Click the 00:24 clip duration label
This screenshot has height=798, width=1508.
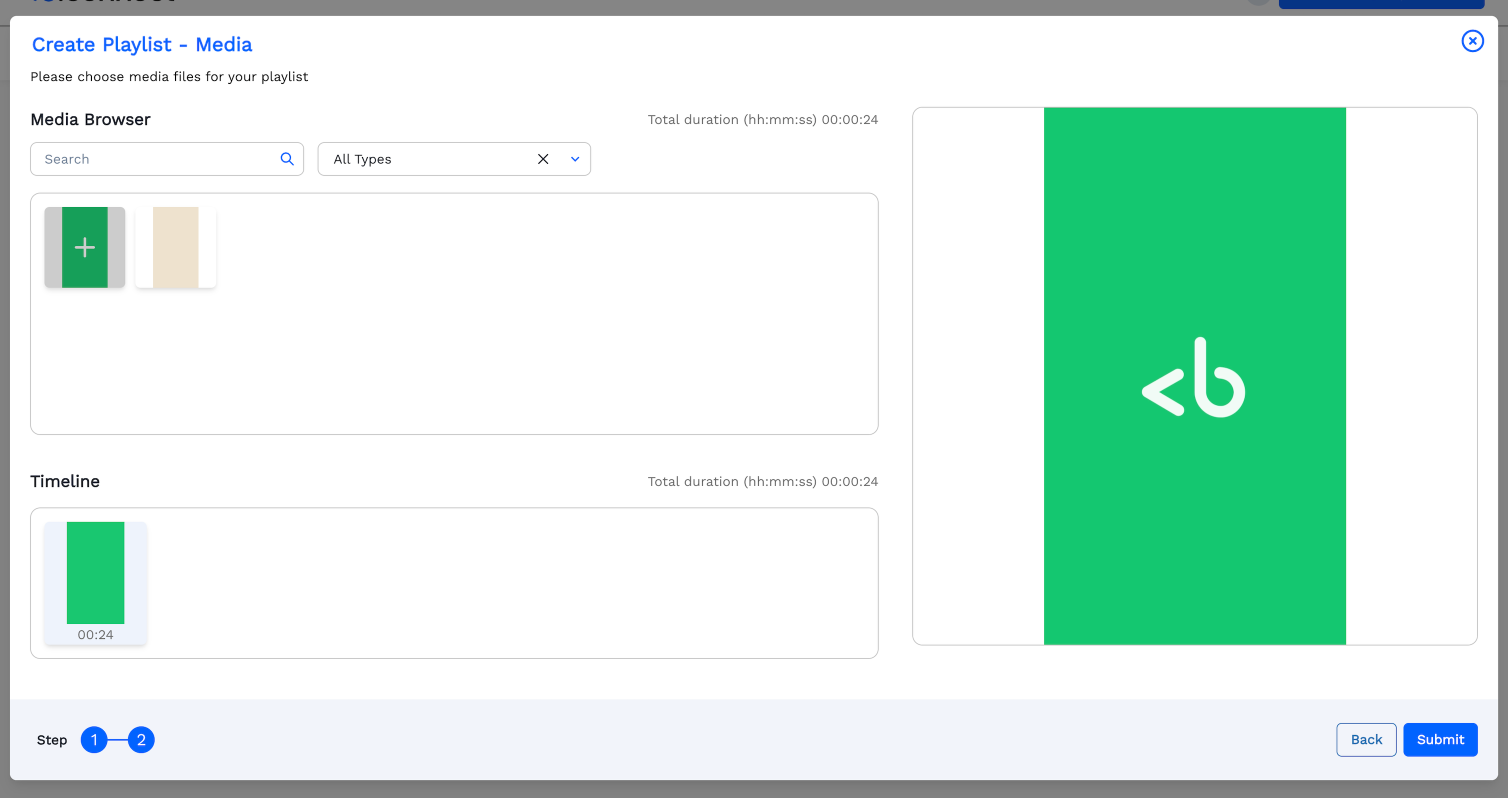pos(96,635)
